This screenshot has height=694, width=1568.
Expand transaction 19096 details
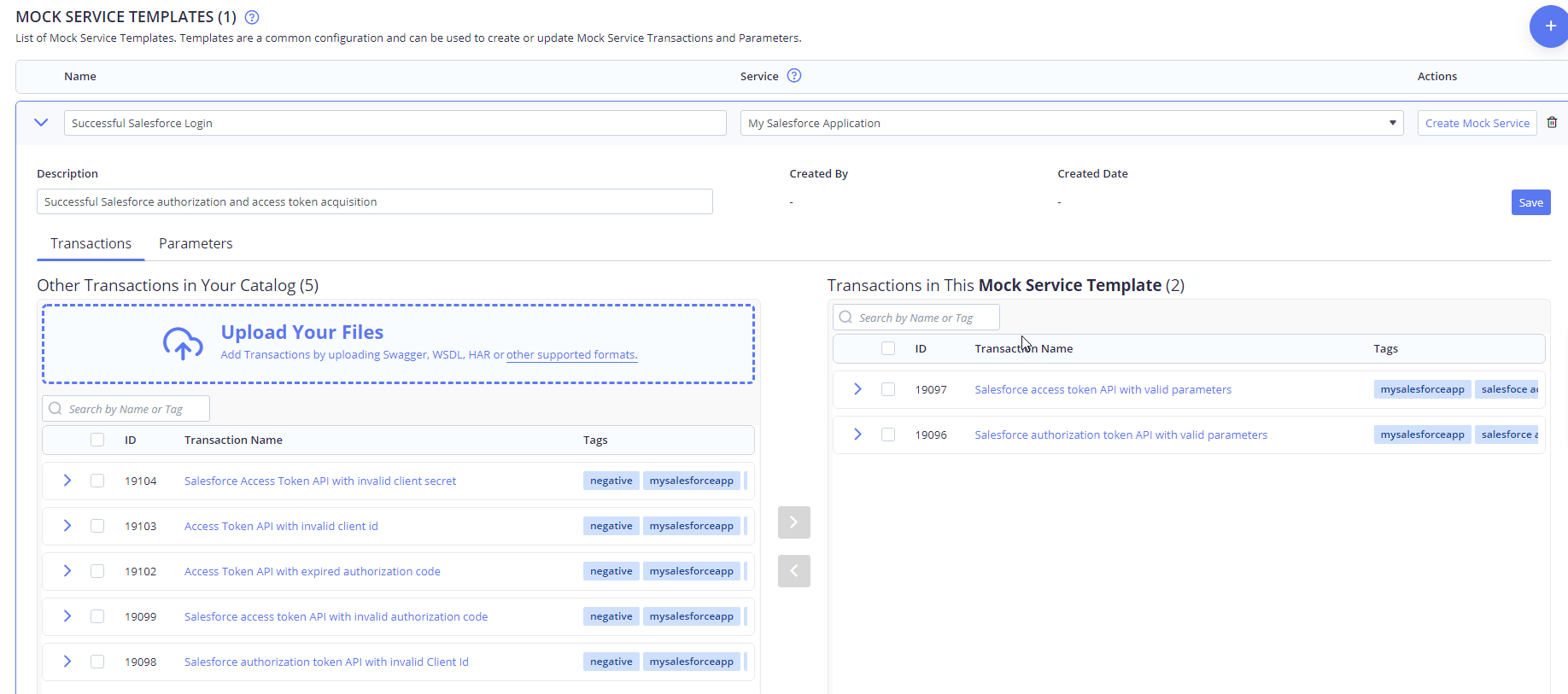(x=858, y=434)
